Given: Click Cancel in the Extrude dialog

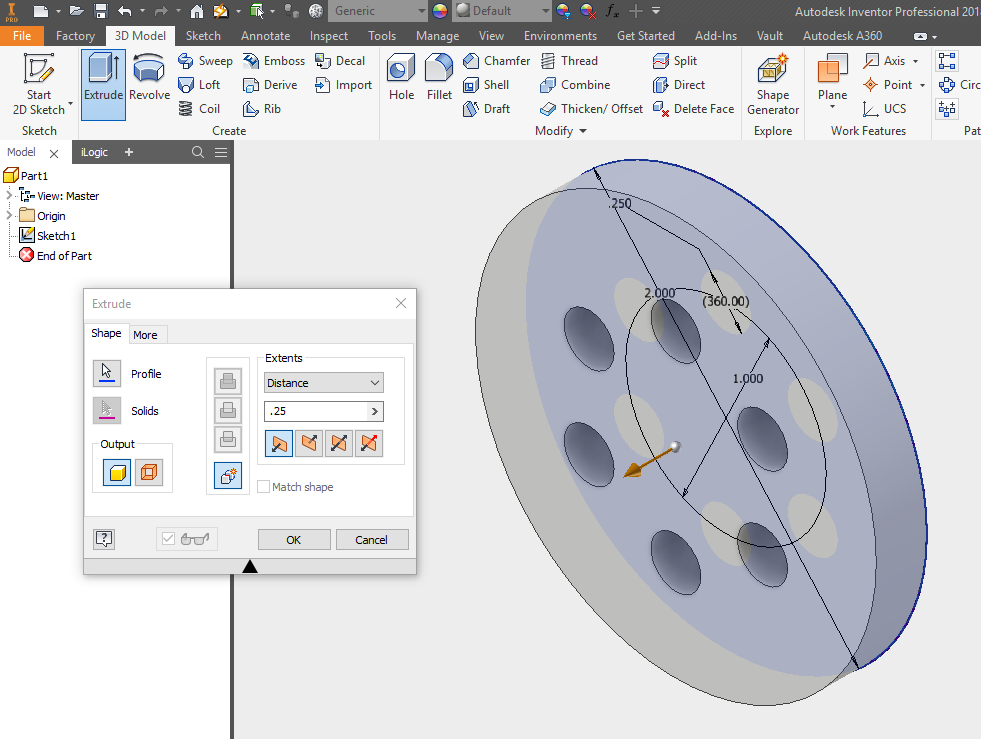Looking at the screenshot, I should coord(371,540).
